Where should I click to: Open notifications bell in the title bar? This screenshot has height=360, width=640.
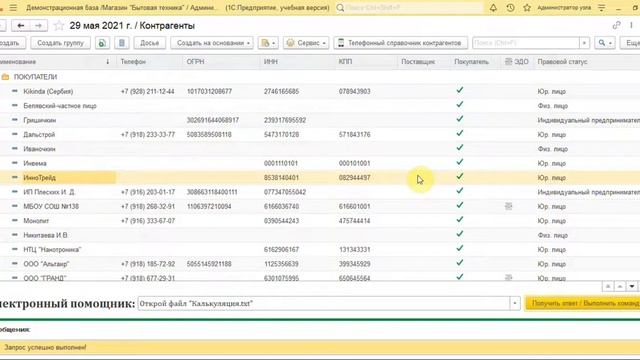493,8
